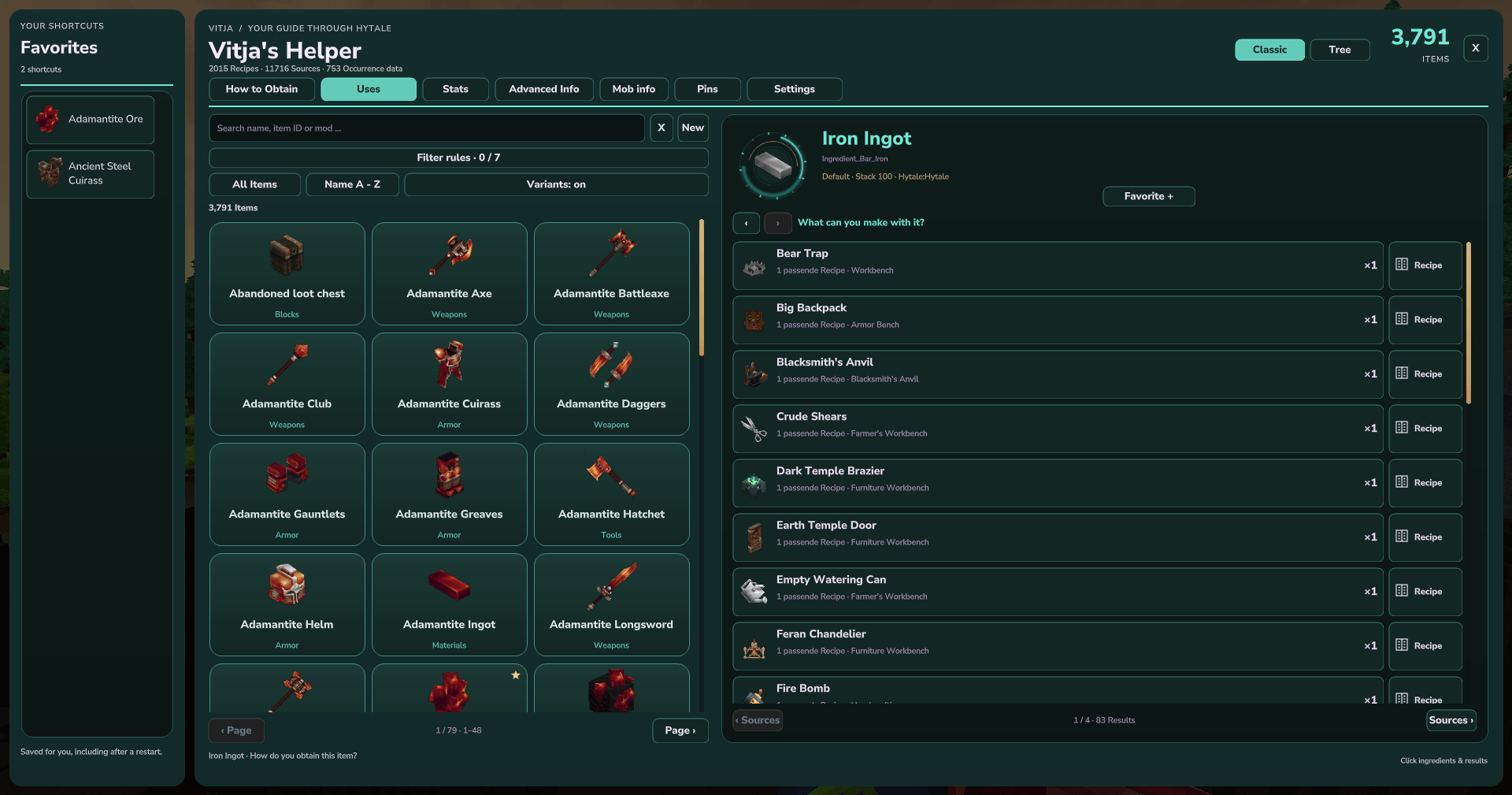Viewport: 1512px width, 795px height.
Task: Click the Crude Shears result icon
Action: (754, 429)
